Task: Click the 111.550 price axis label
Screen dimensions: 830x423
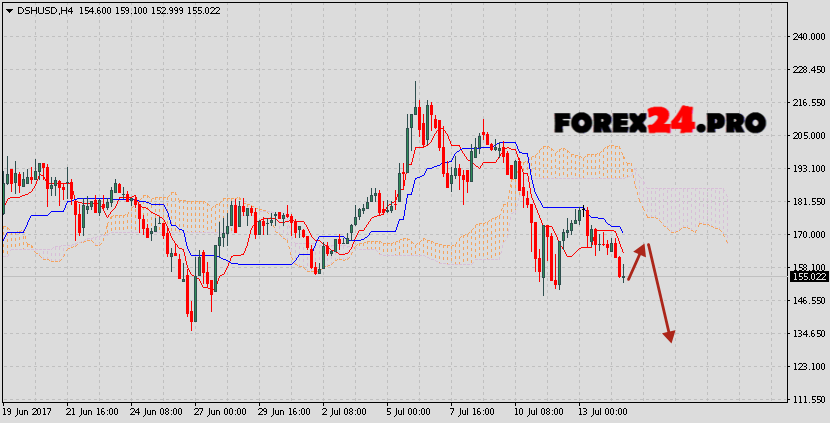Action: coord(808,400)
